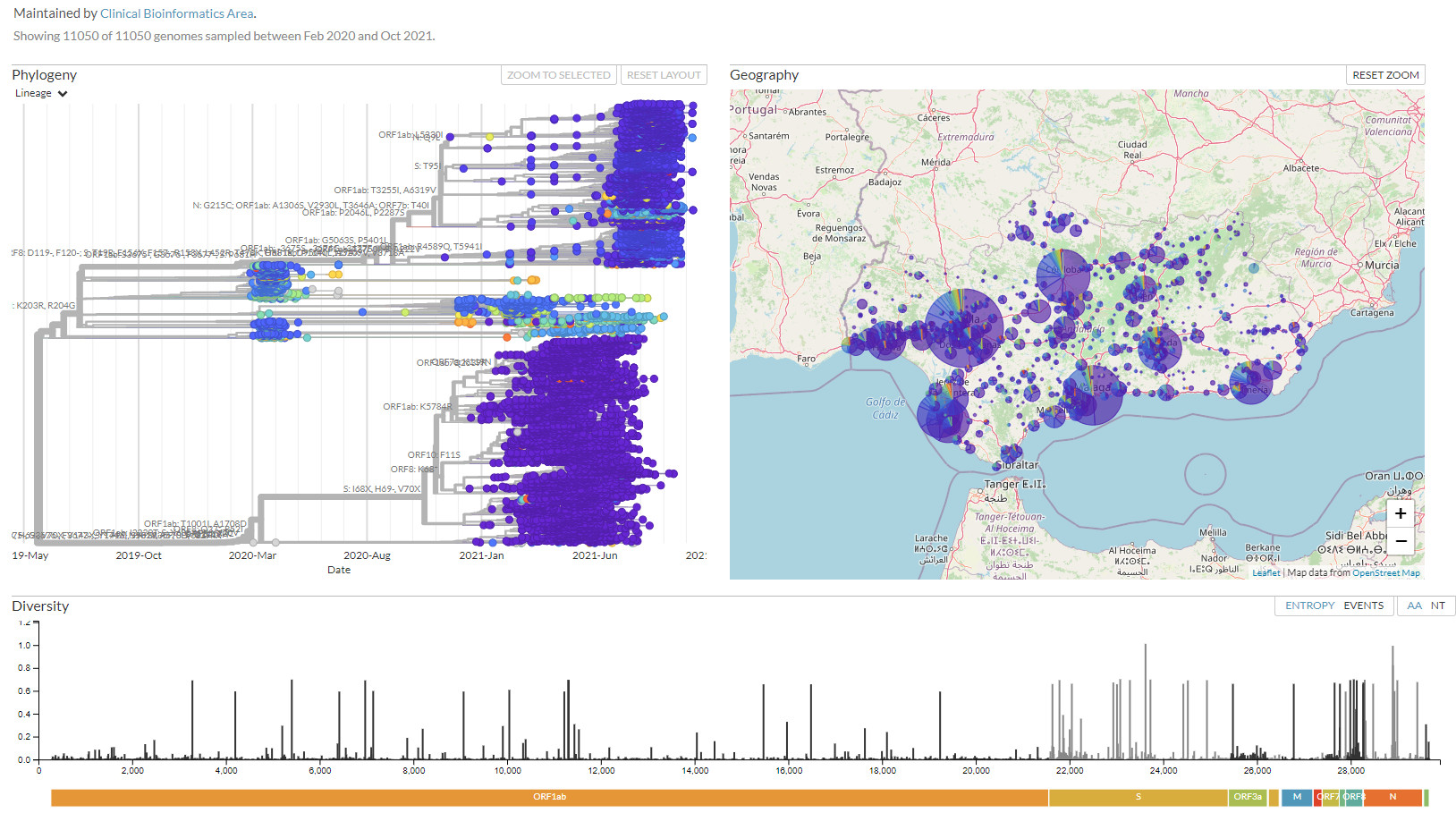
Task: Click the map zoom out minus button
Action: coord(1400,540)
